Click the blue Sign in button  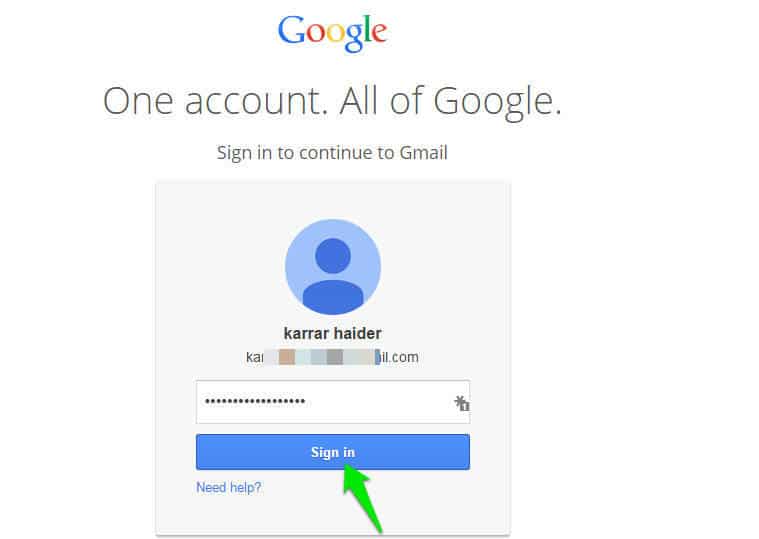(333, 452)
